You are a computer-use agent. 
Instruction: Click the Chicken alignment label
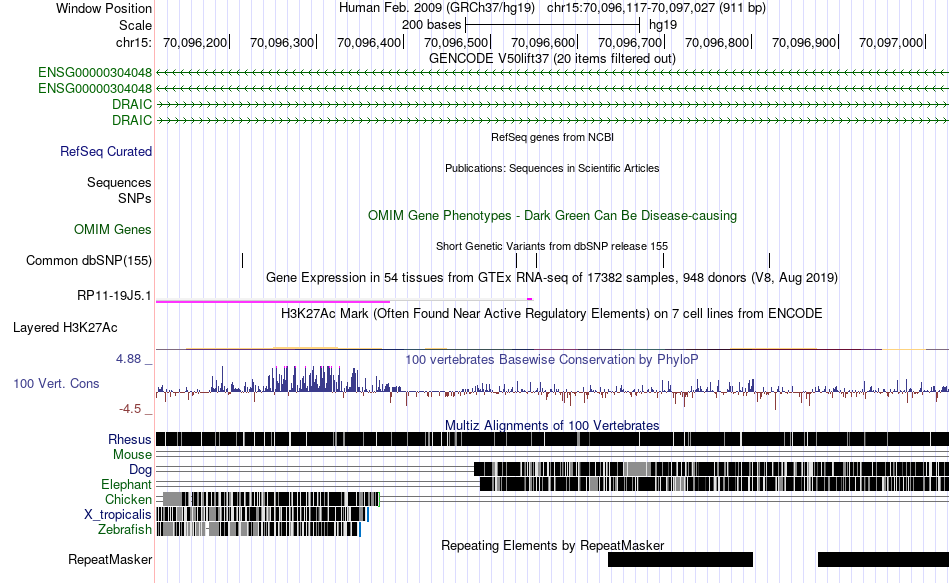(x=128, y=499)
